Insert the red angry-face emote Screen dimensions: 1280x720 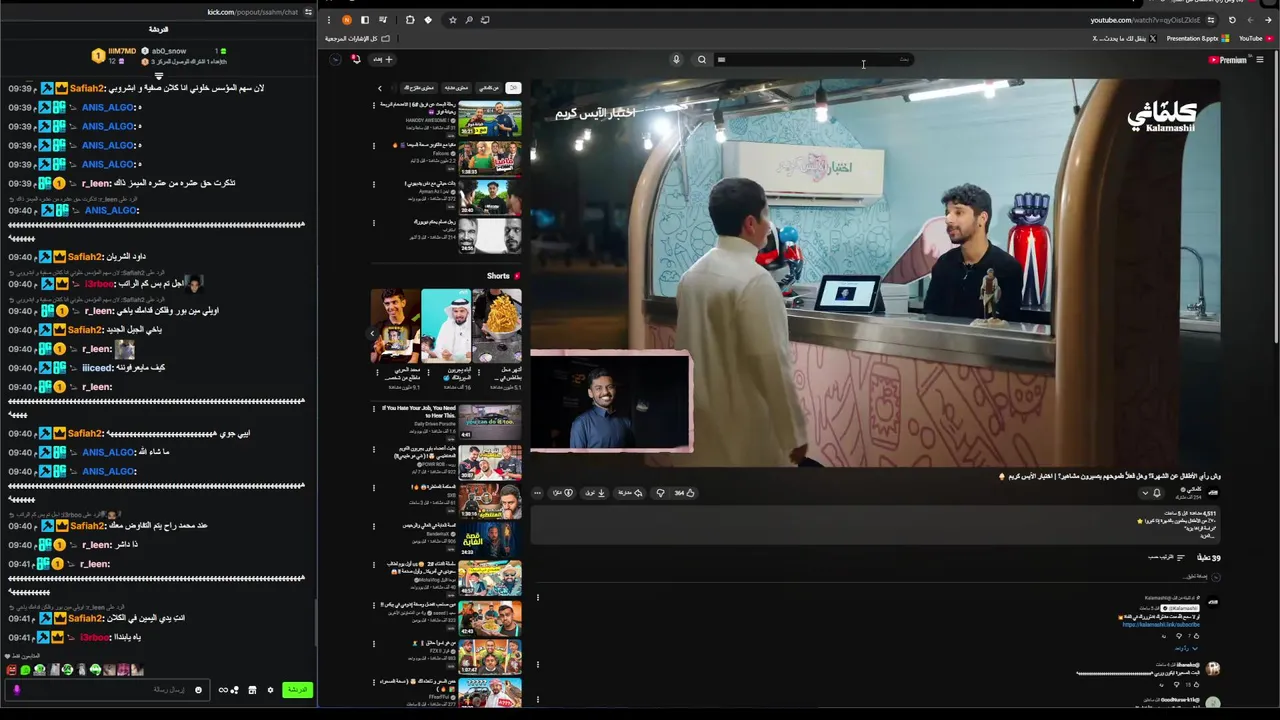12,670
